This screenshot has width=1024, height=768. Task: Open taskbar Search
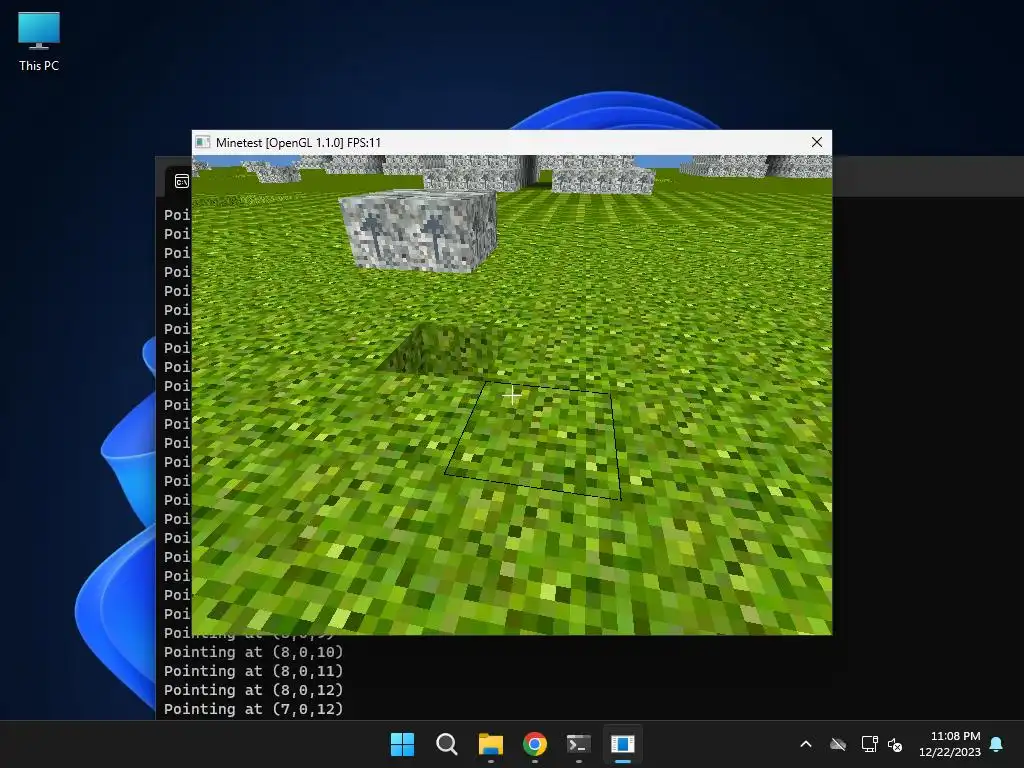click(x=447, y=744)
